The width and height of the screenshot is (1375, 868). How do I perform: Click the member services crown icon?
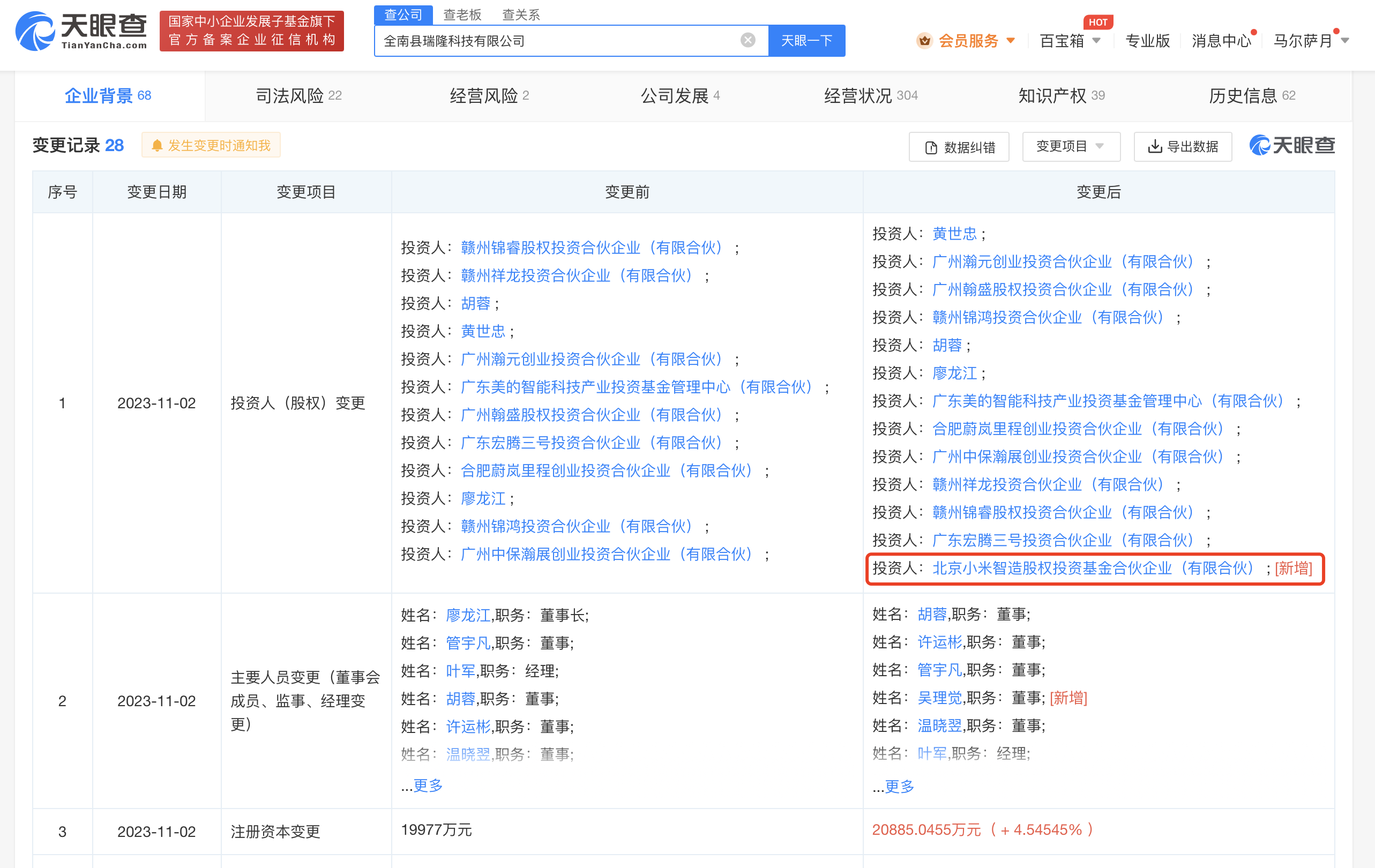(924, 41)
